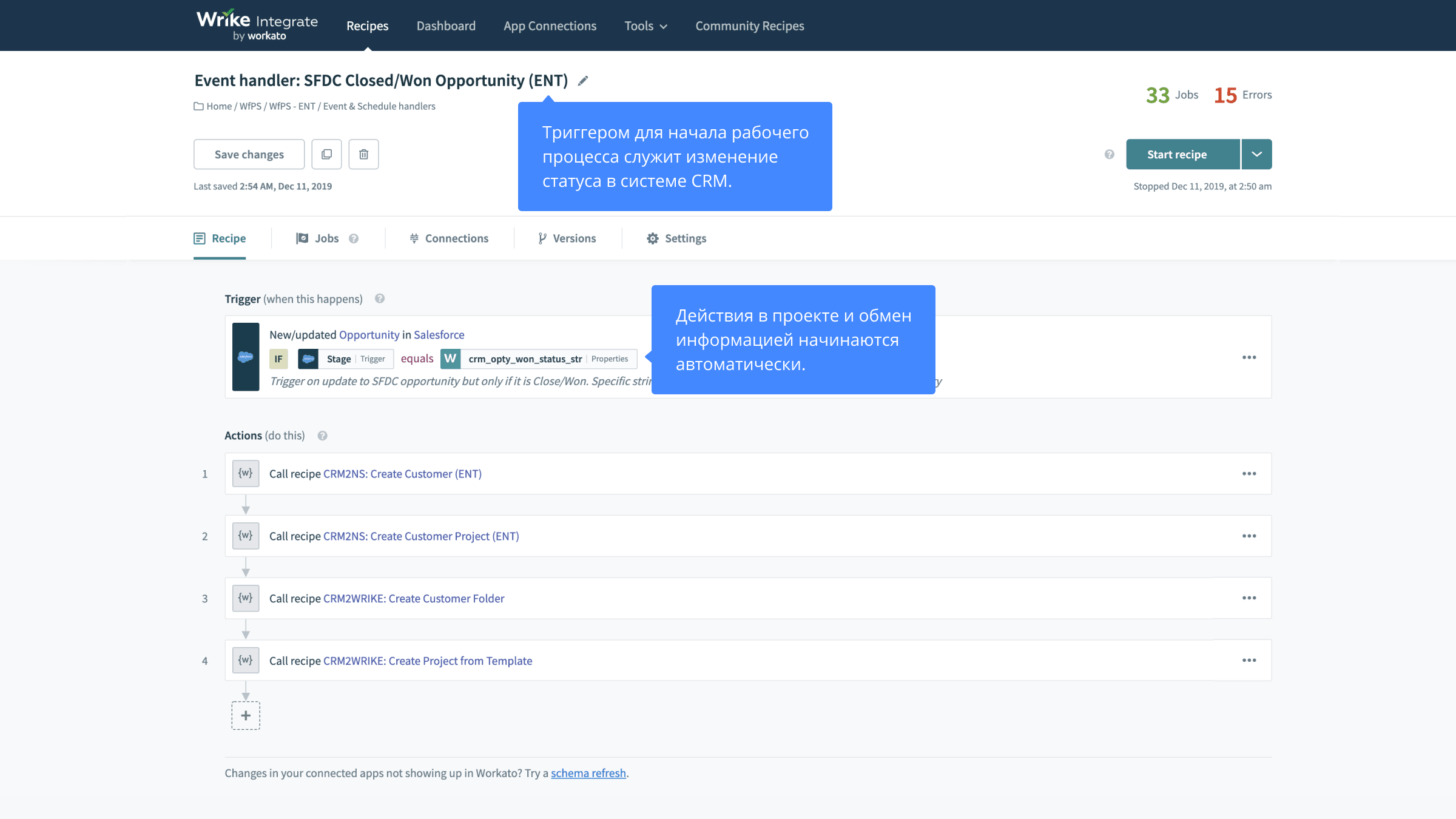Delete recipe using the trash icon
The width and height of the screenshot is (1456, 819).
point(363,154)
